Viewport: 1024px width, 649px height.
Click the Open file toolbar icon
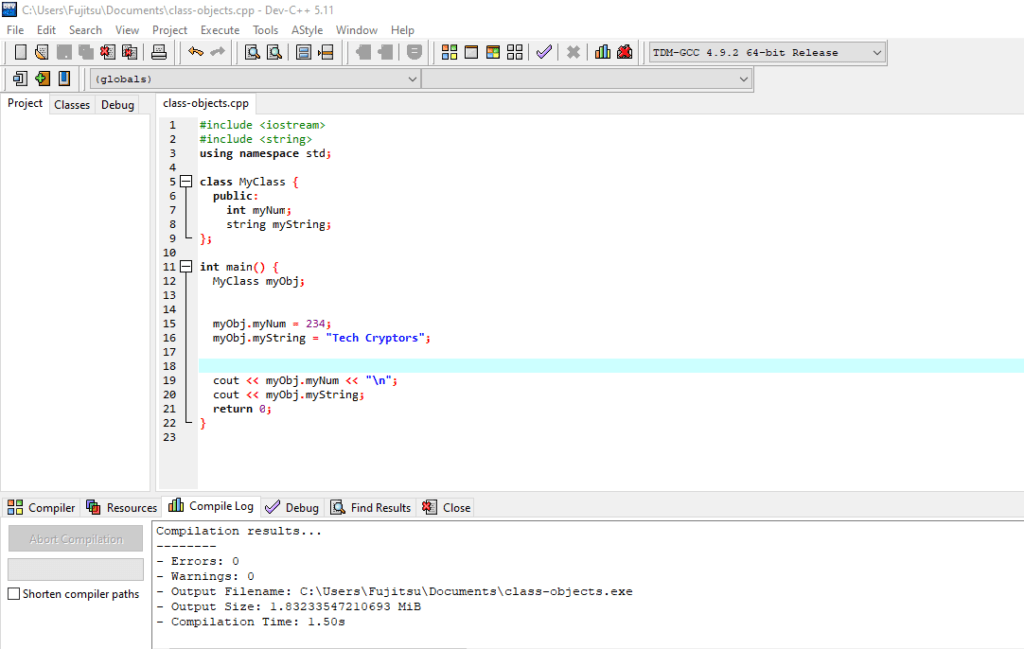(42, 52)
